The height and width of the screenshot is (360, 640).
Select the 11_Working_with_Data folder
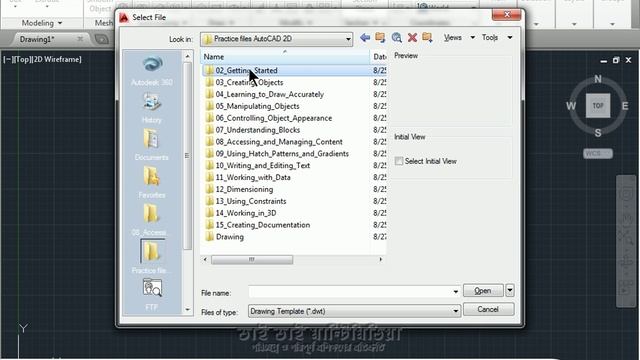[x=253, y=177]
